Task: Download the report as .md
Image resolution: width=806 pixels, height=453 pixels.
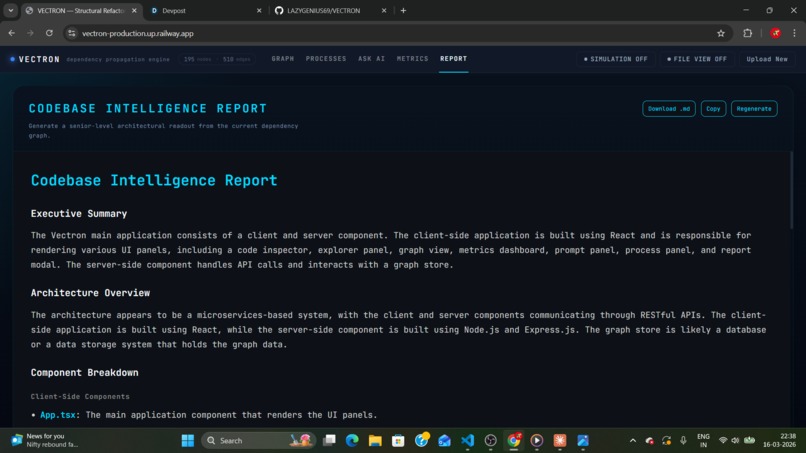Action: (x=669, y=108)
